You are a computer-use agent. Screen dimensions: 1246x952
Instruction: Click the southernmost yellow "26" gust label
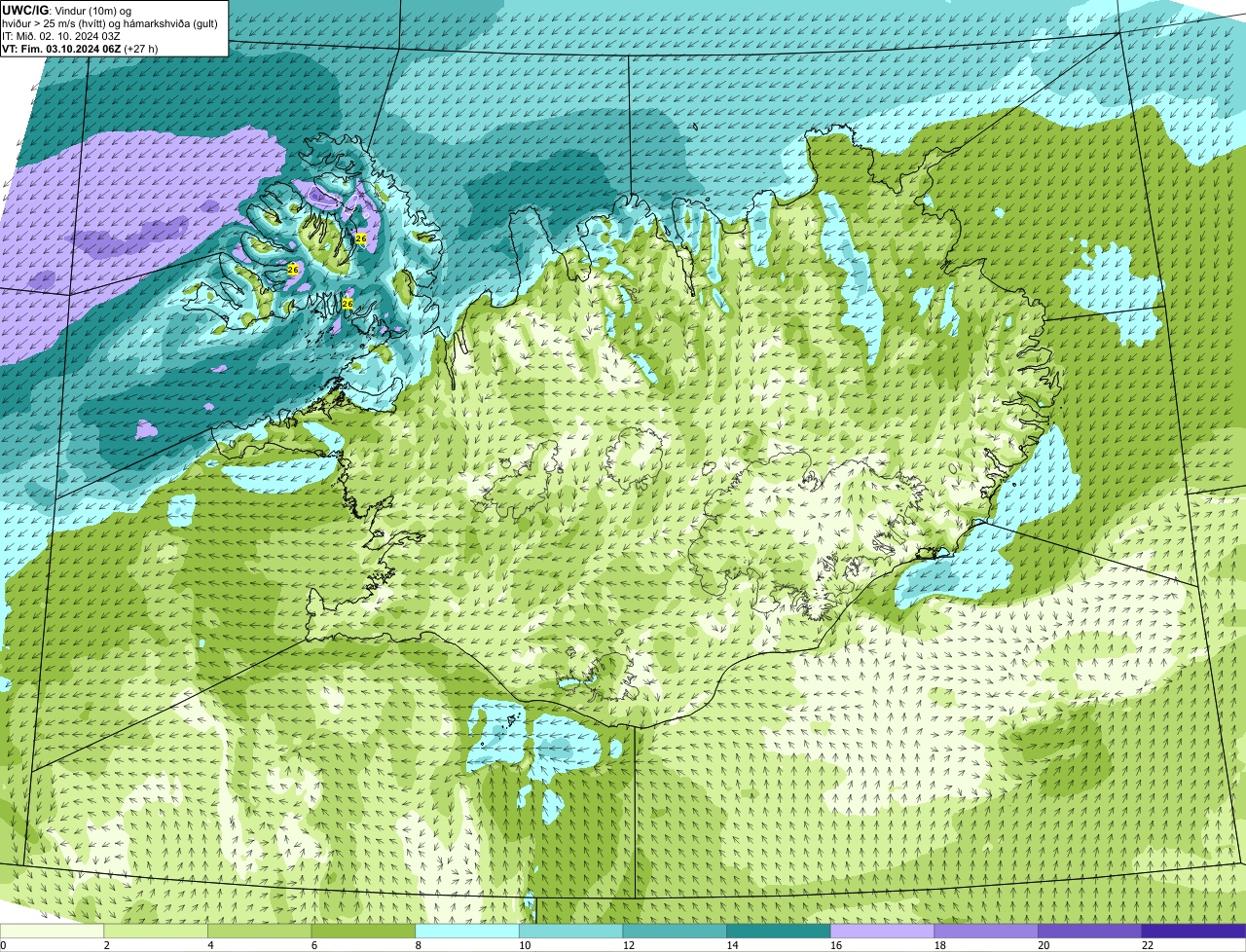[348, 304]
